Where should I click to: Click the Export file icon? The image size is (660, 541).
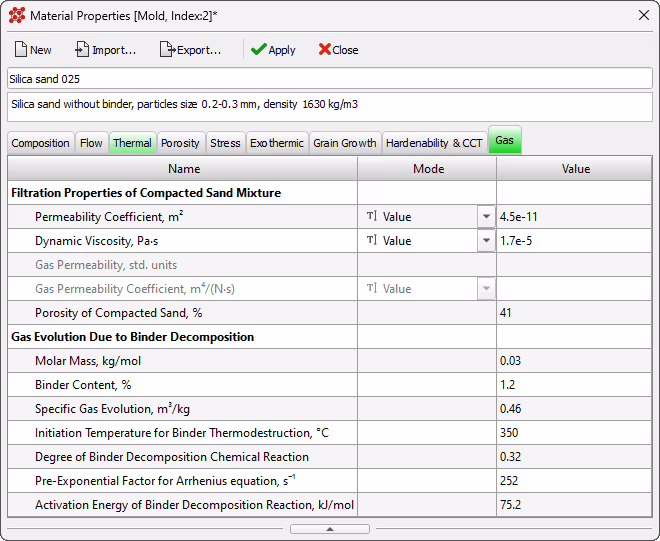168,49
